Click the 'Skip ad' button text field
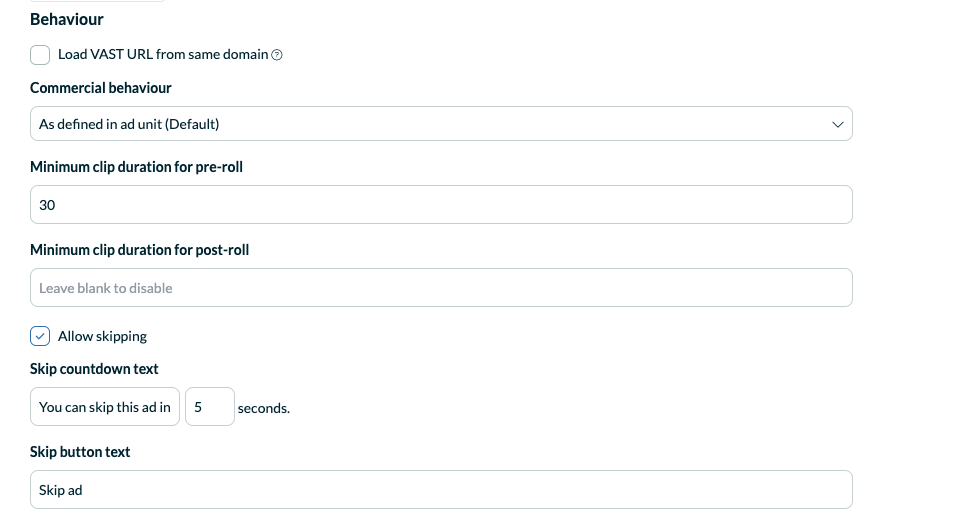 pyautogui.click(x=441, y=490)
